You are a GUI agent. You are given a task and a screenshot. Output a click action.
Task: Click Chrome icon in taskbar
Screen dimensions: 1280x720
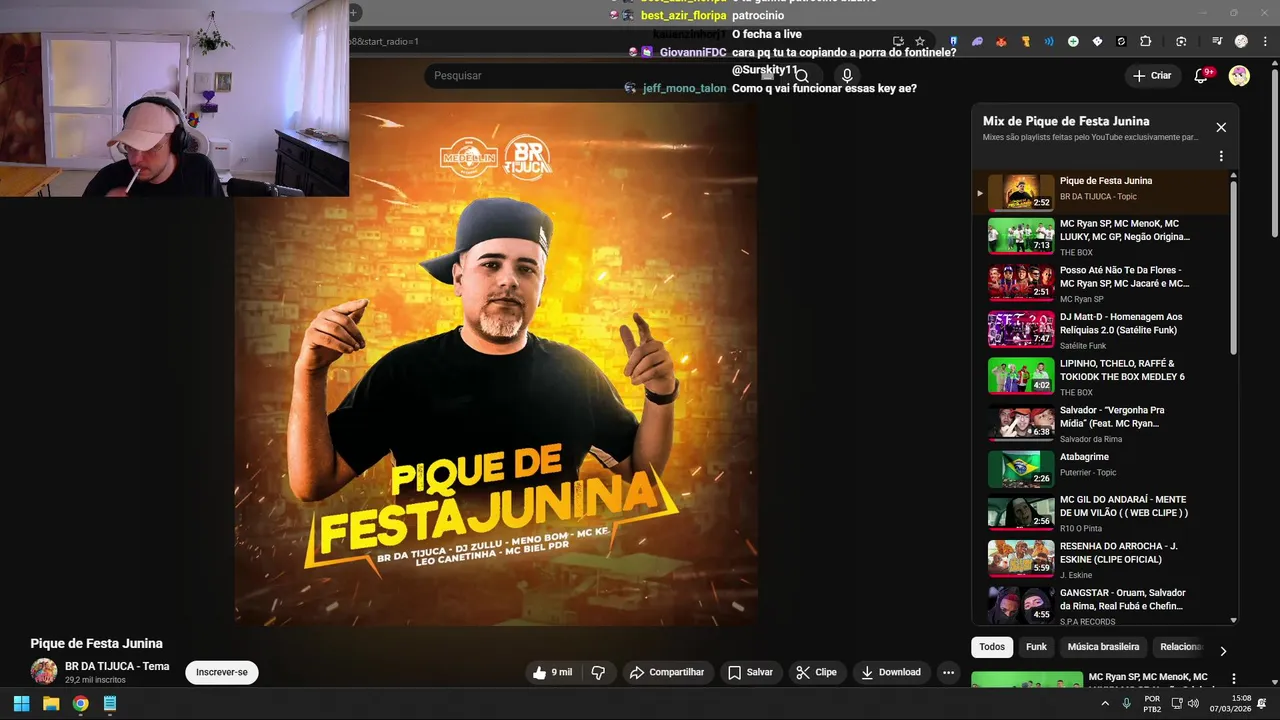click(x=80, y=703)
